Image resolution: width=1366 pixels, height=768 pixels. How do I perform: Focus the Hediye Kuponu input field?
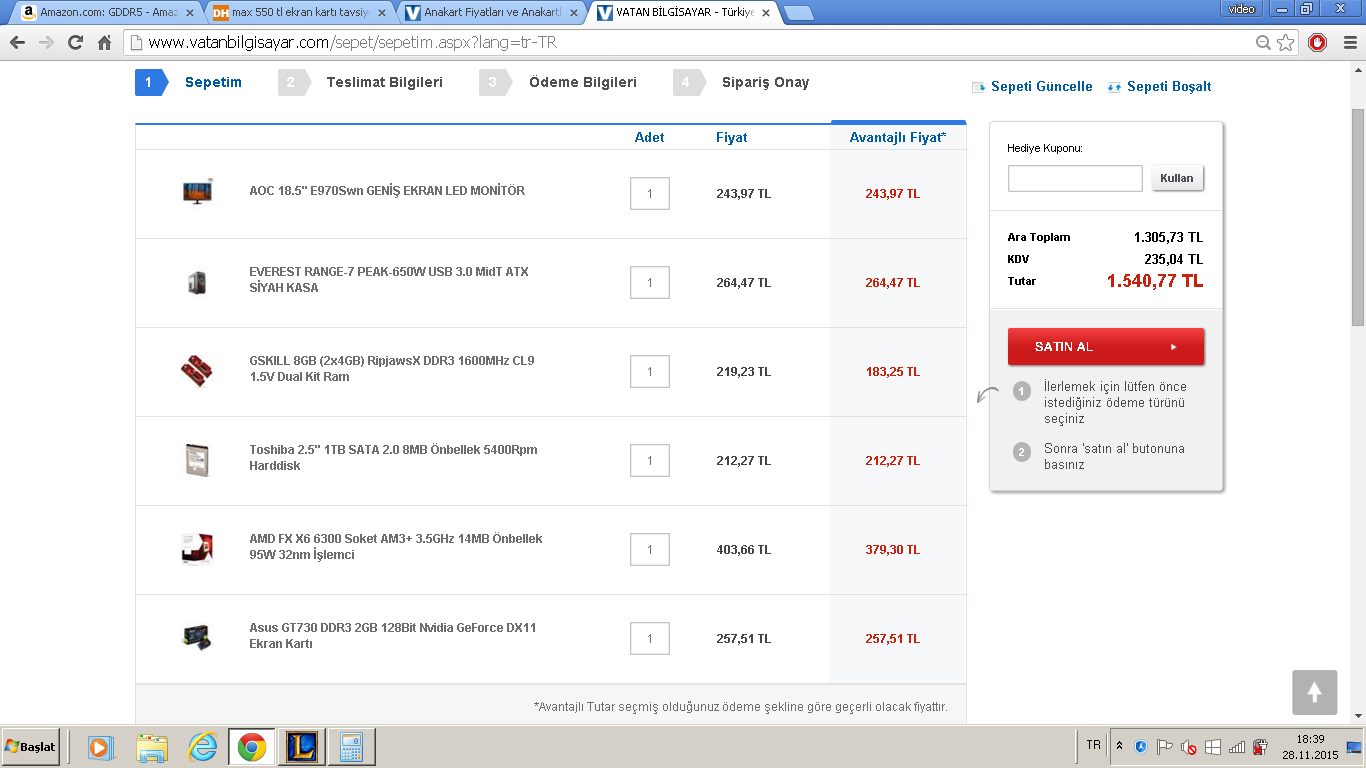point(1075,178)
